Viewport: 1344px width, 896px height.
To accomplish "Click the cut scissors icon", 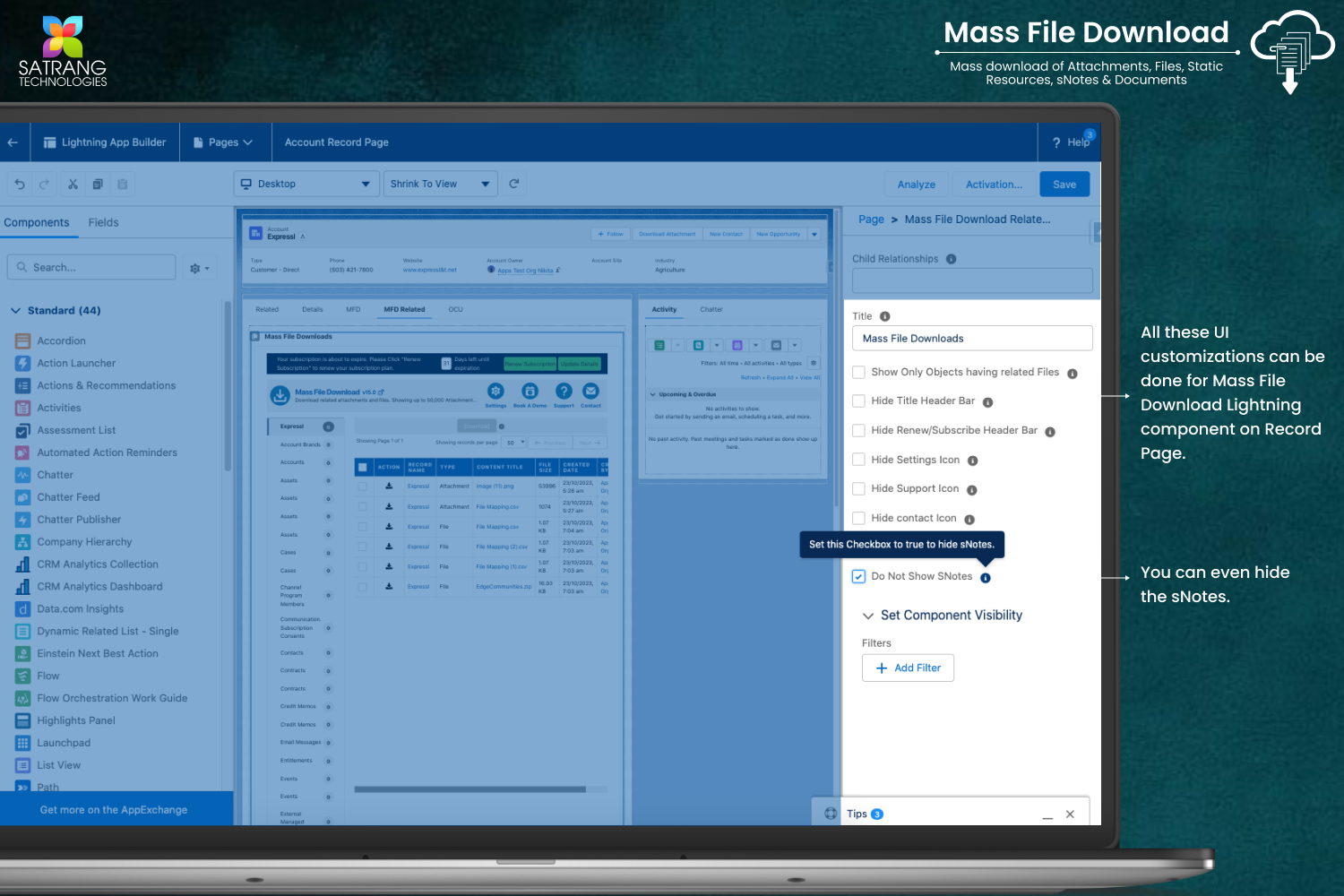I will (x=73, y=185).
